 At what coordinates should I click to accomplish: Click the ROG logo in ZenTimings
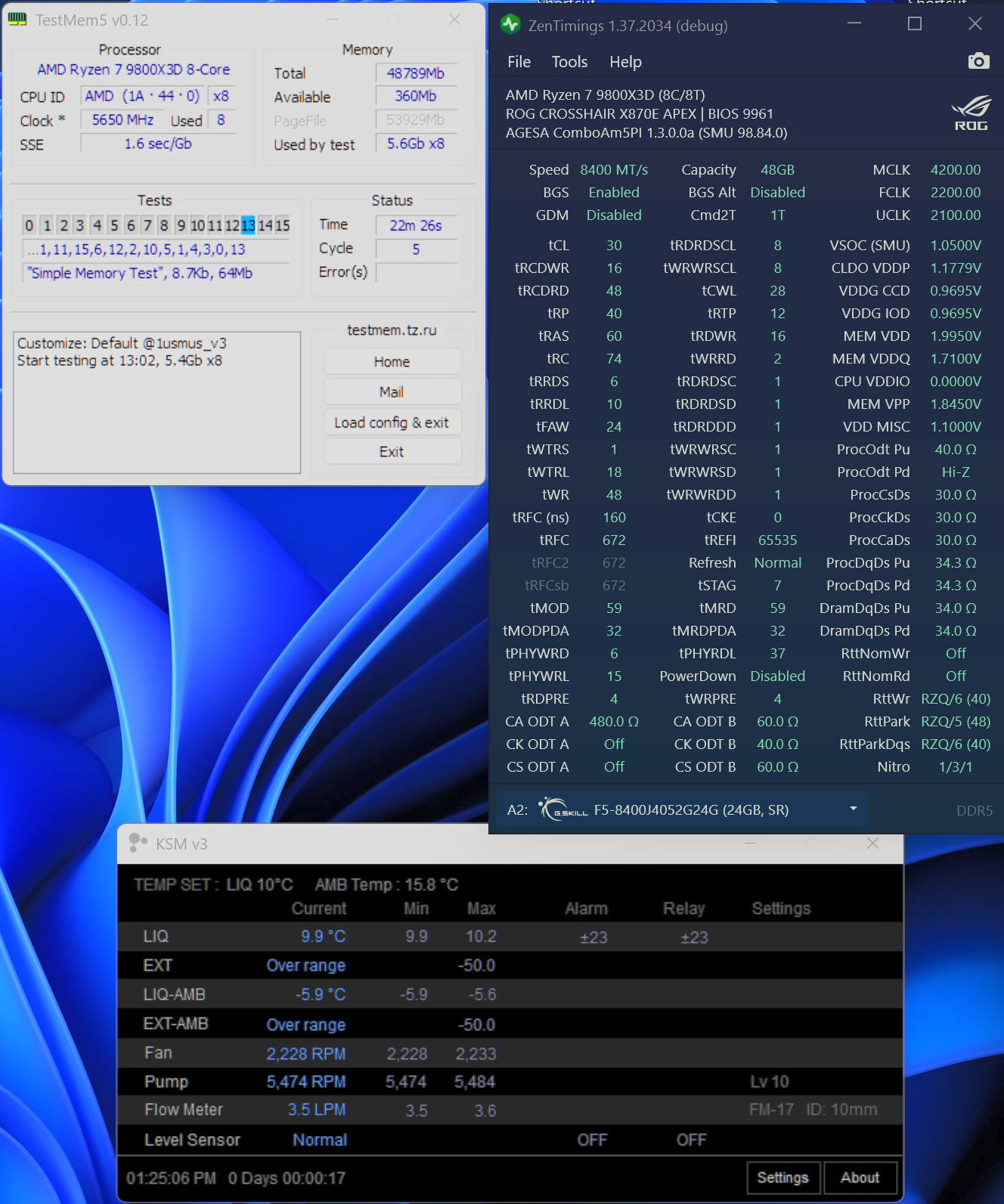point(971,113)
